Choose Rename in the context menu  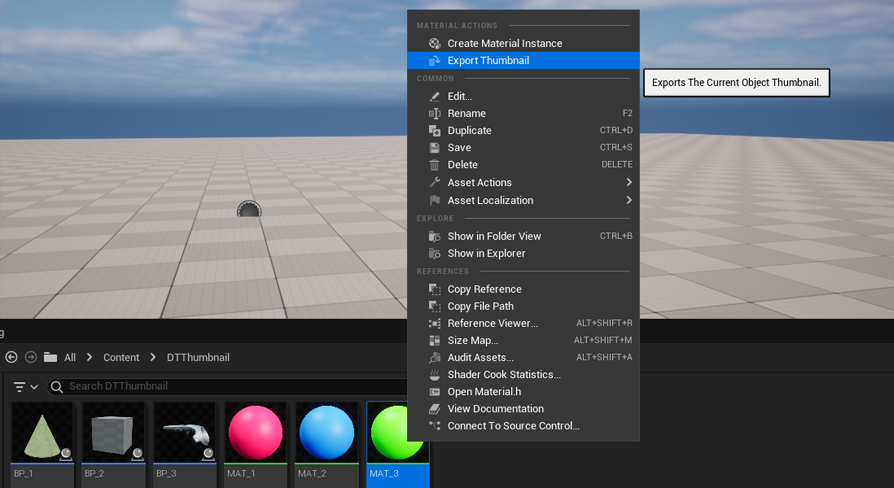tap(523, 113)
